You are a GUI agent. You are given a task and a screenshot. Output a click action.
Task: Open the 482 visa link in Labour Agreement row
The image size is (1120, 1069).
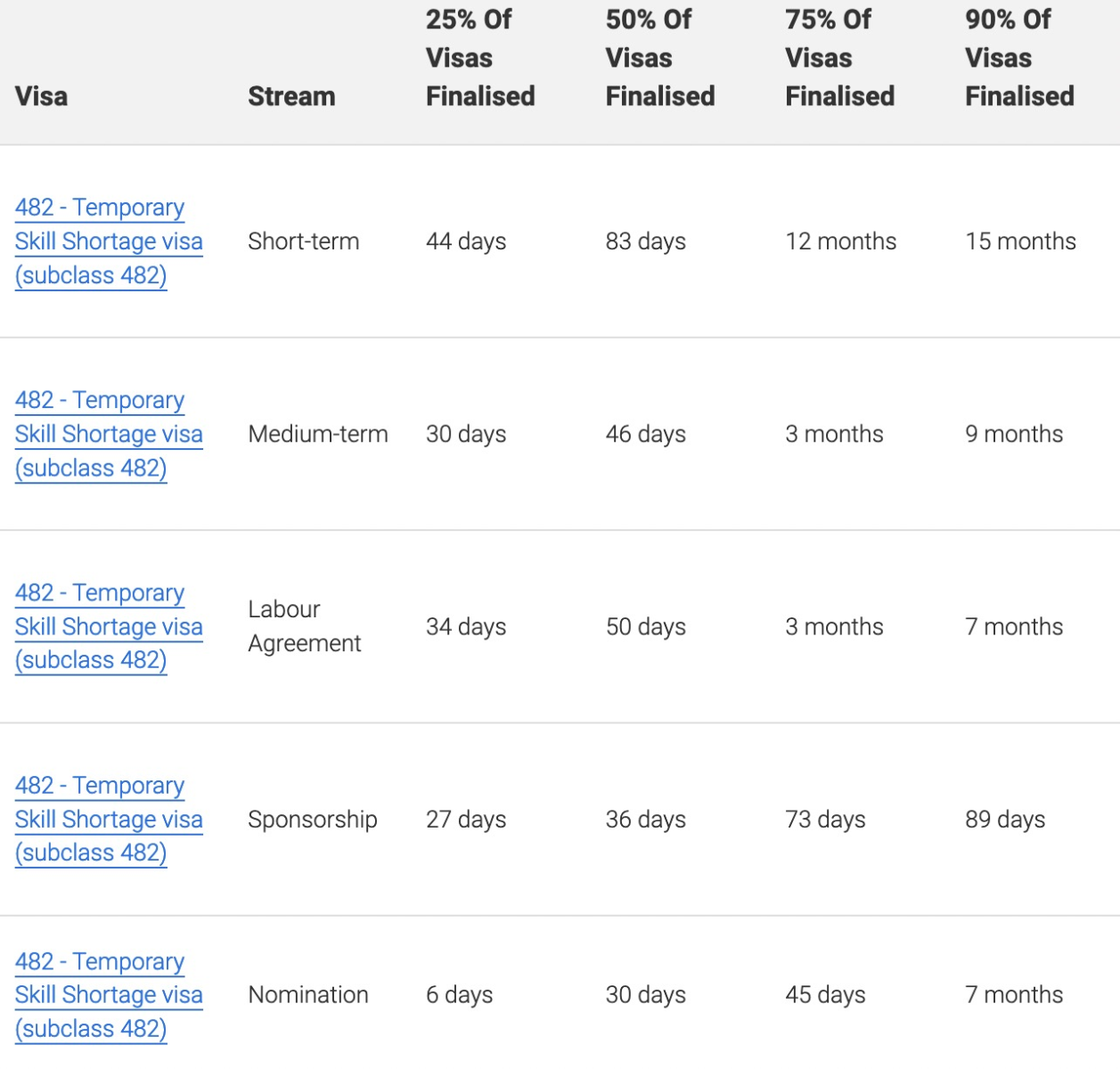click(109, 626)
